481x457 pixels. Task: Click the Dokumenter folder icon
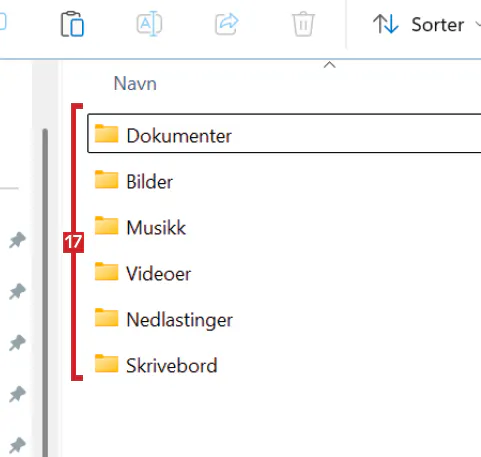click(106, 133)
